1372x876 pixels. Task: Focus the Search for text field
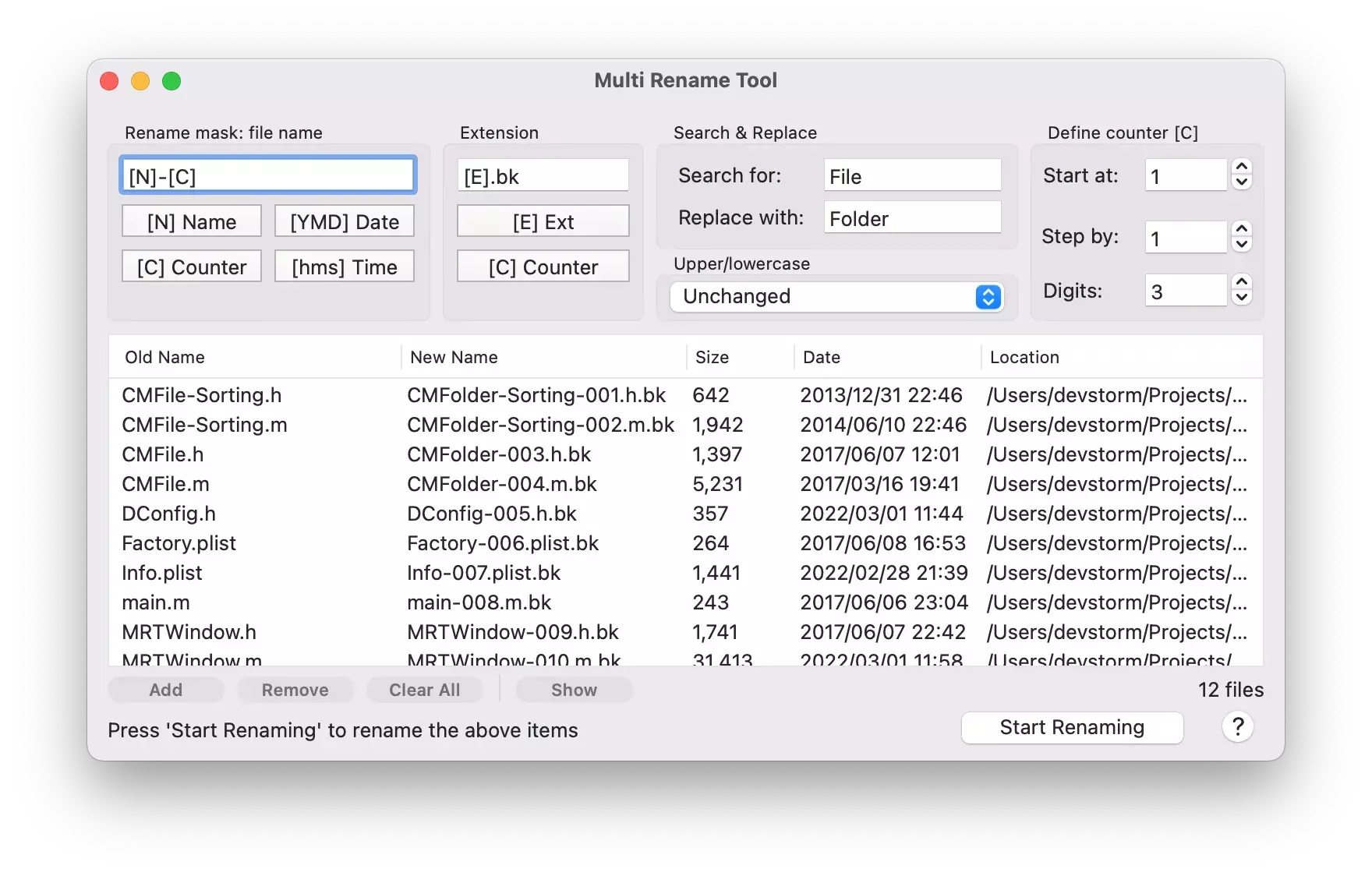click(x=912, y=176)
